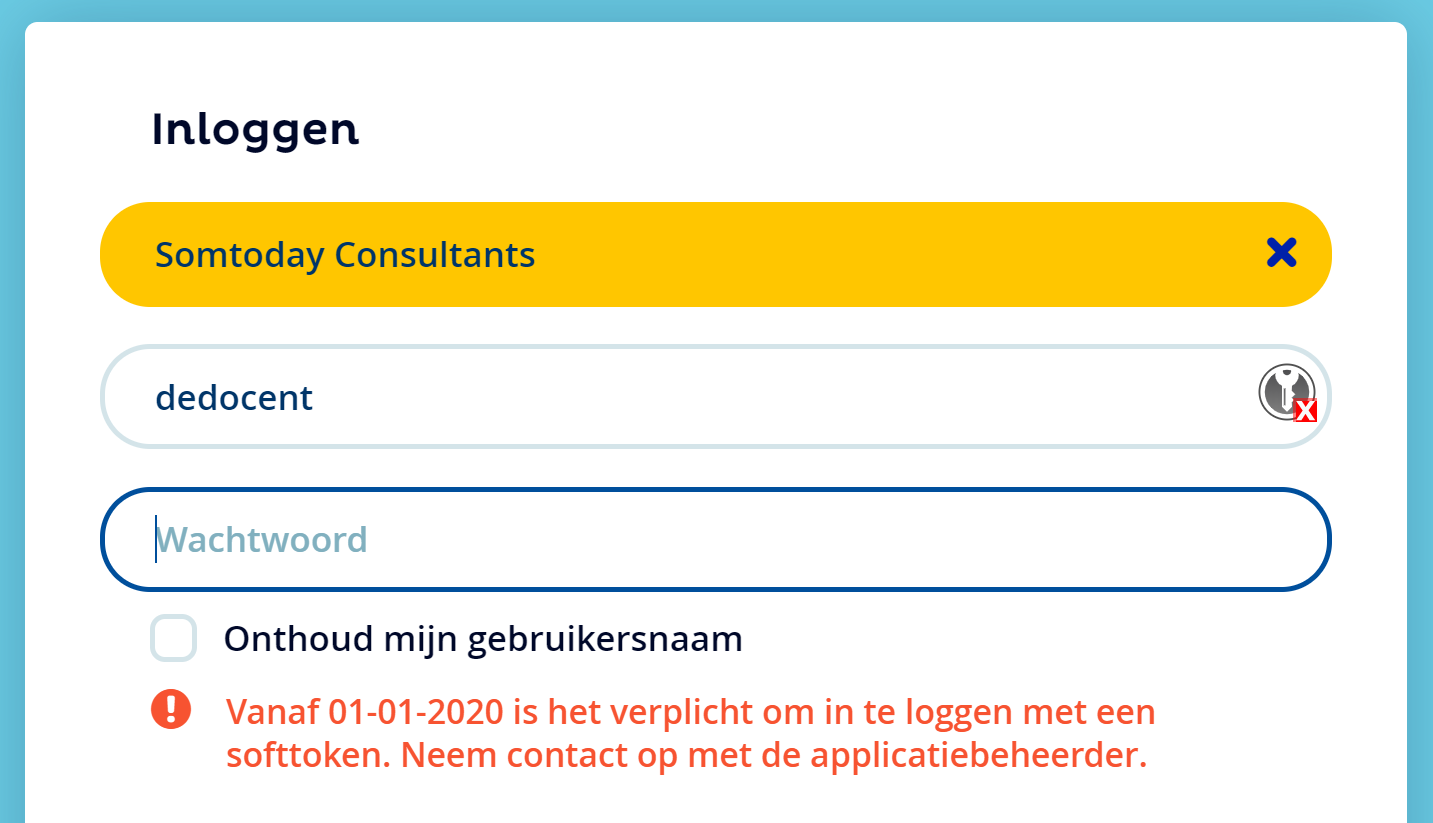
Task: Click the 'Somtoday Consultants' text label
Action: click(x=345, y=255)
